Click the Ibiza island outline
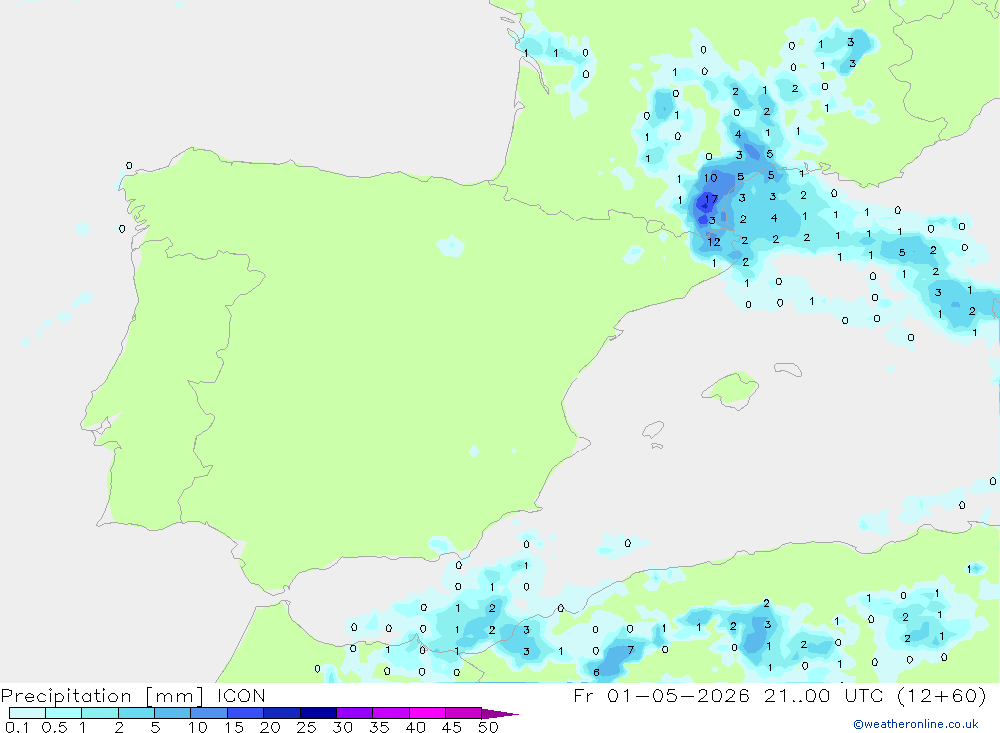1000x733 pixels. click(x=654, y=430)
